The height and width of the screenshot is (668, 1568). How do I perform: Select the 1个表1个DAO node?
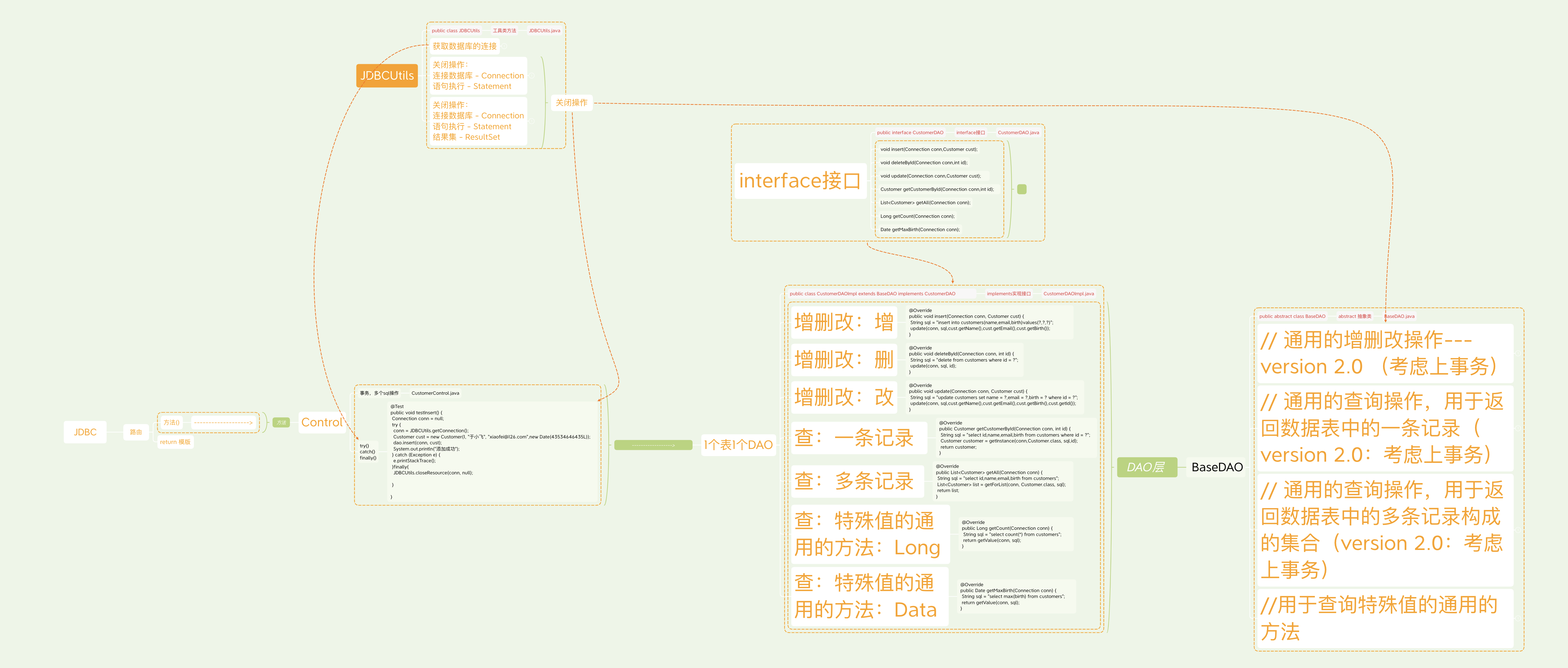click(x=738, y=445)
